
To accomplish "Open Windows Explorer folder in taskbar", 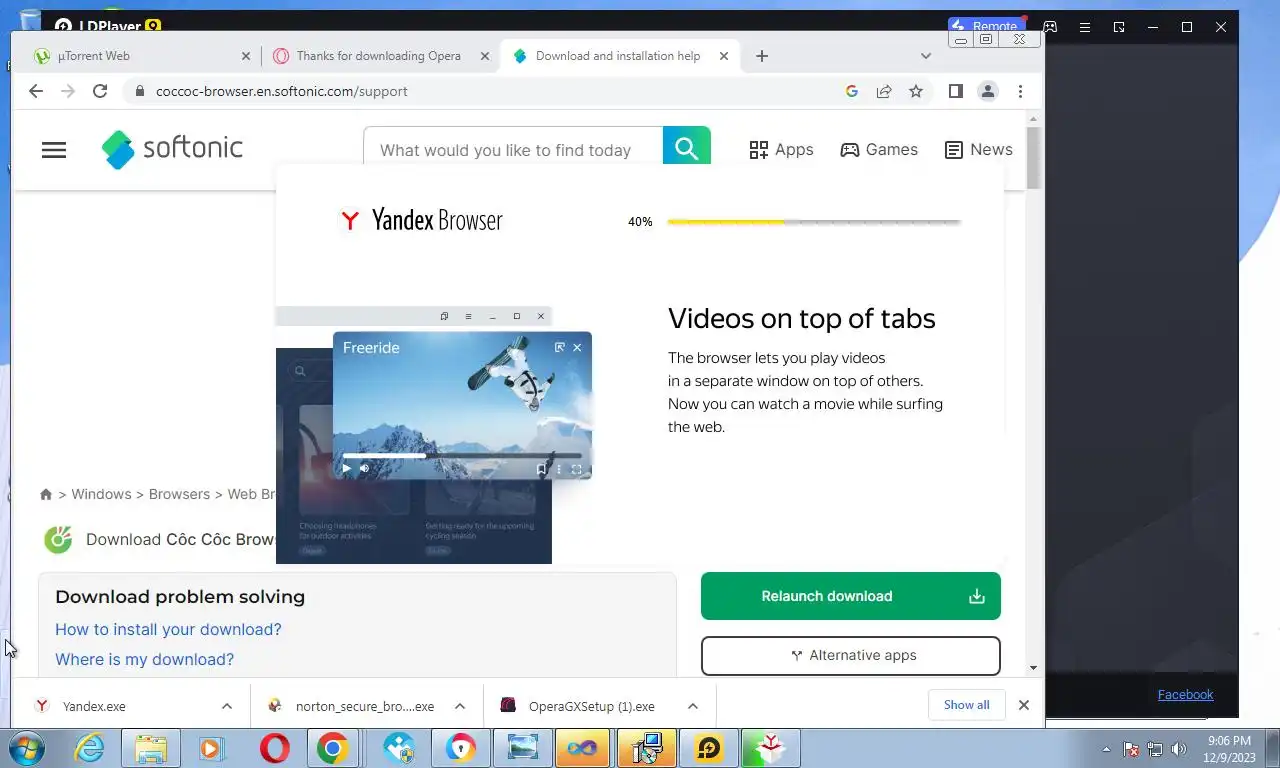I will [x=151, y=748].
